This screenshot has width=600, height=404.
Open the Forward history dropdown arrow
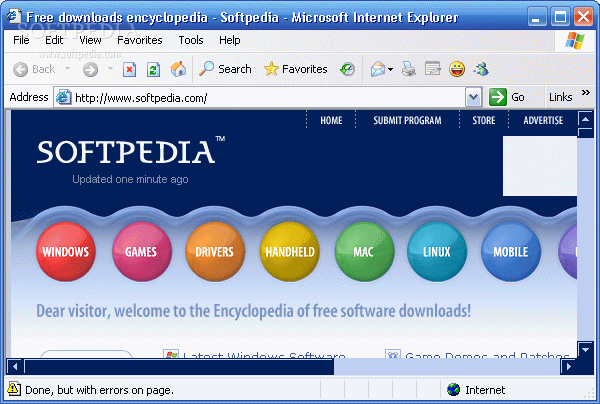[110, 69]
